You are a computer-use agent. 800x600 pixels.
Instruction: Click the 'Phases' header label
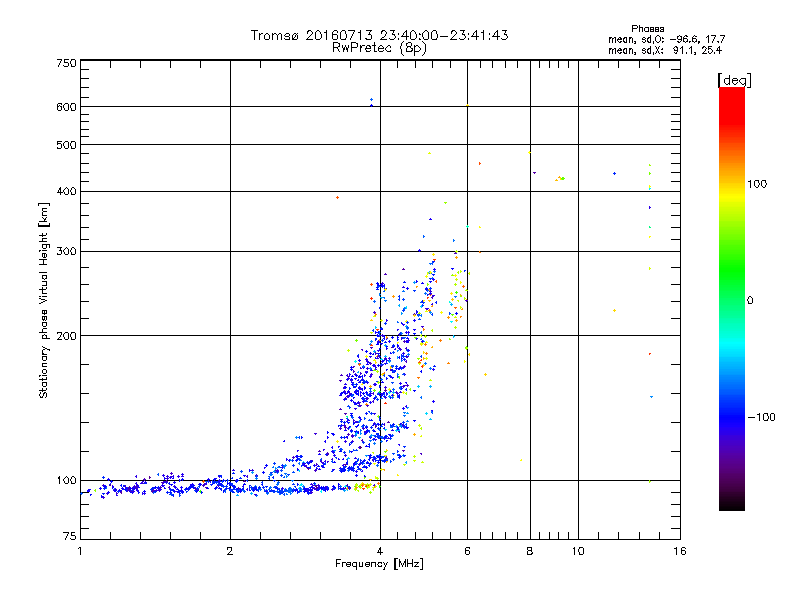[647, 29]
